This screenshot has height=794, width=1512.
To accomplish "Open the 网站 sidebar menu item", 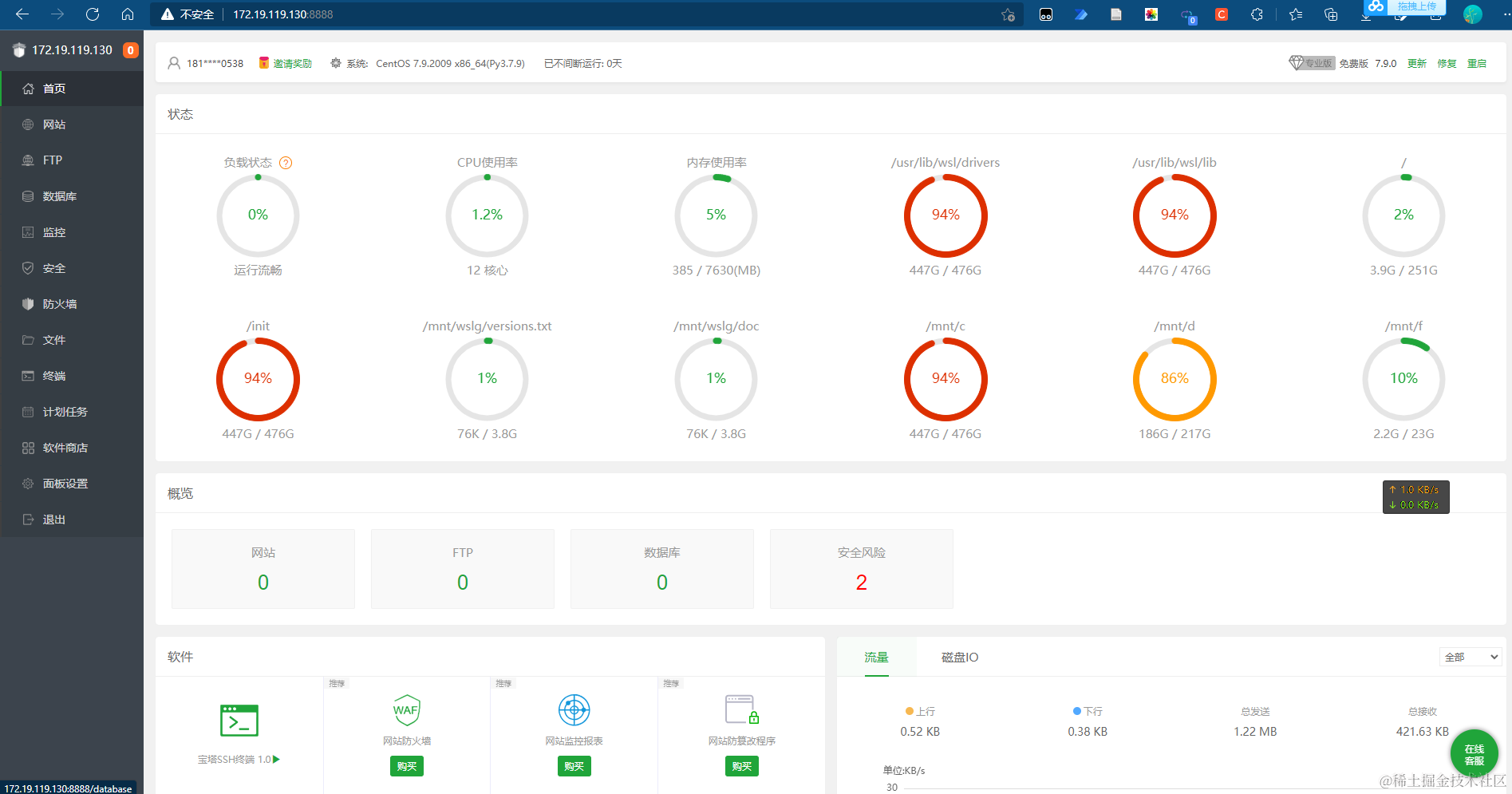I will click(72, 124).
